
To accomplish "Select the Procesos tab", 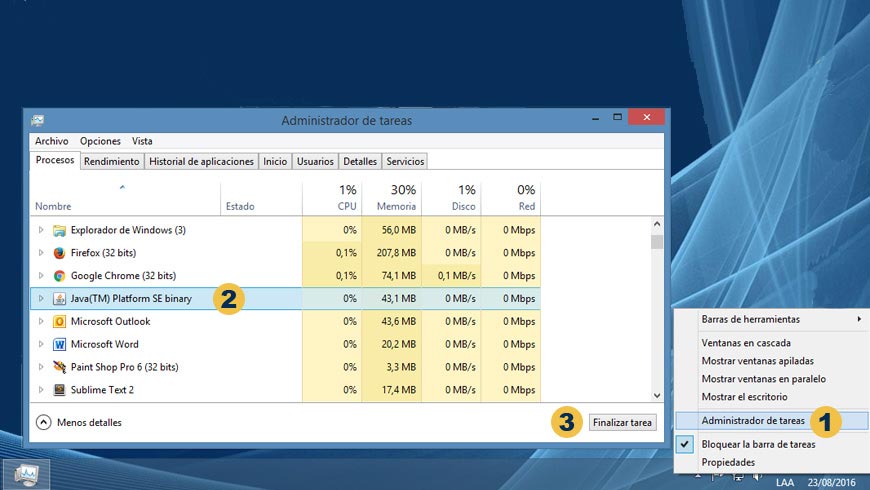I will click(x=55, y=160).
